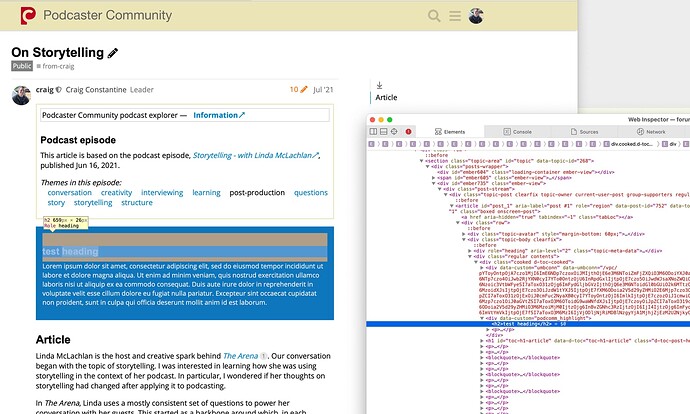Click the from-craig category badge

[55, 66]
